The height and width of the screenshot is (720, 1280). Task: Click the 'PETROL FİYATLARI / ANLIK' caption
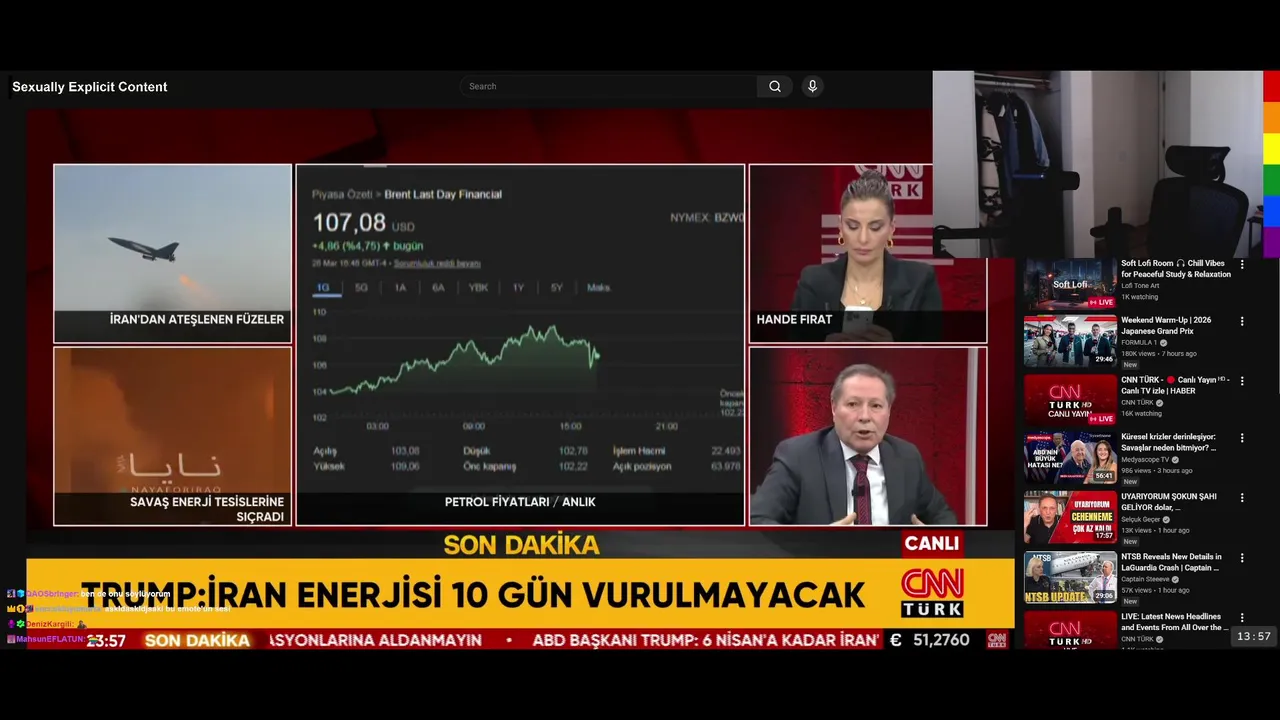(520, 502)
